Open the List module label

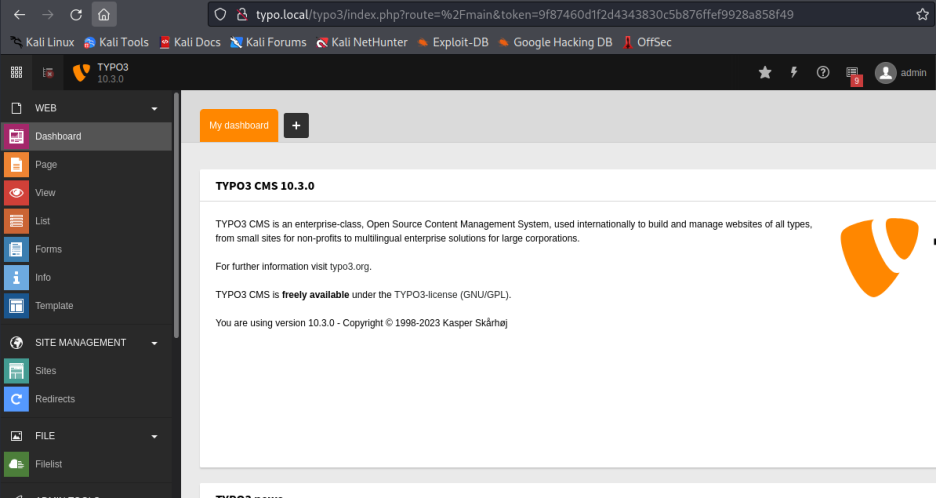(x=42, y=221)
